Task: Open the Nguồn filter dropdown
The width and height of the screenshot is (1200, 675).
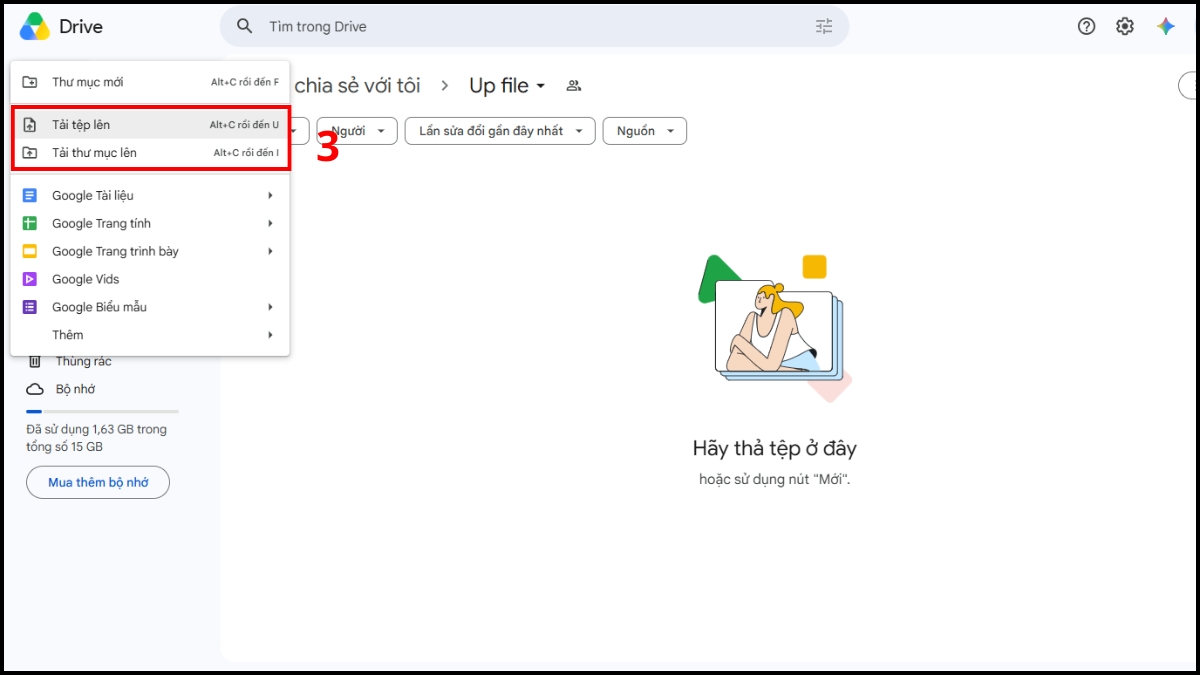Action: click(x=645, y=131)
